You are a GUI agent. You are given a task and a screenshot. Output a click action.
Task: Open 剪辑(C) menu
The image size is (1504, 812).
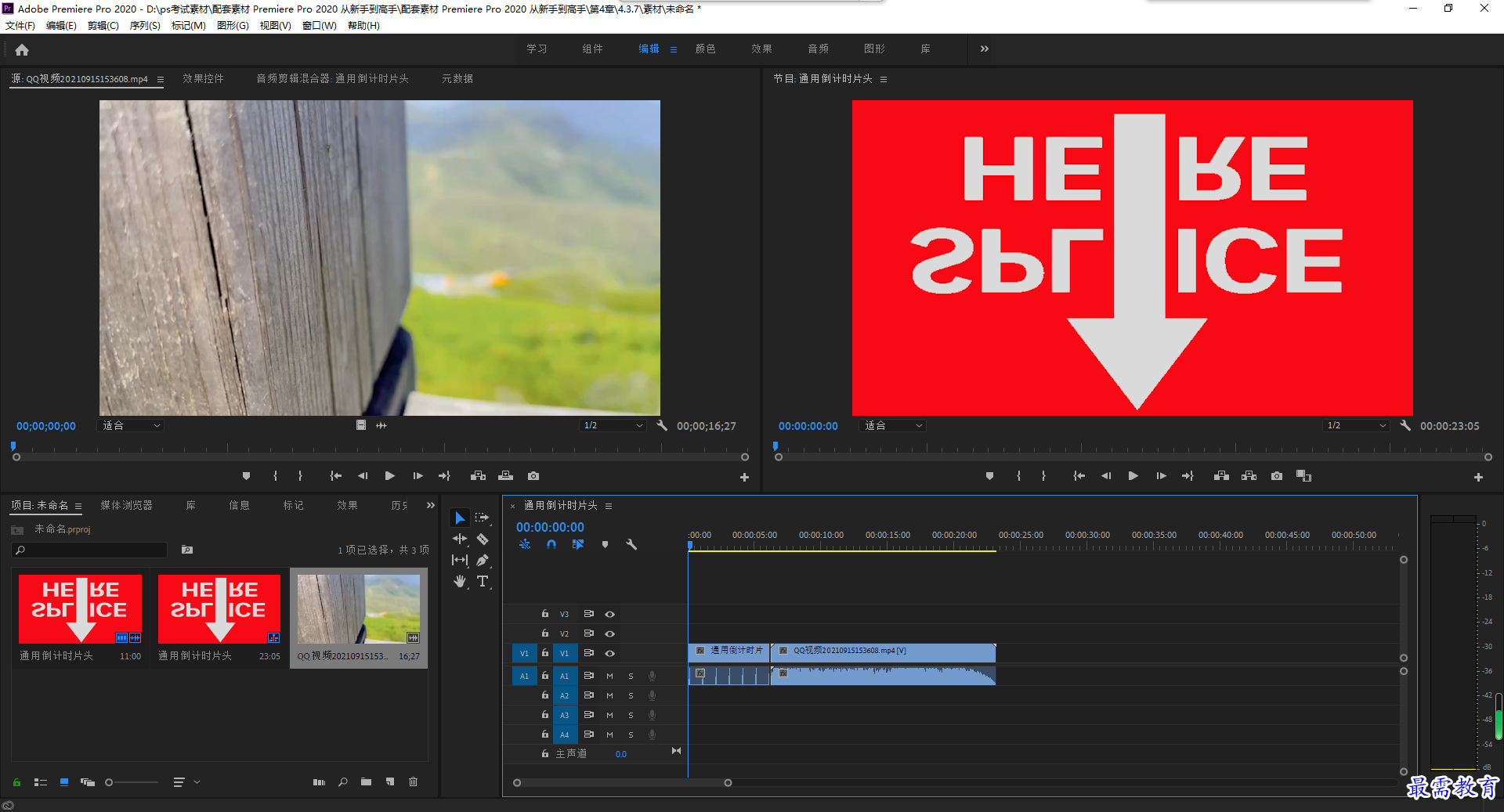[x=103, y=25]
